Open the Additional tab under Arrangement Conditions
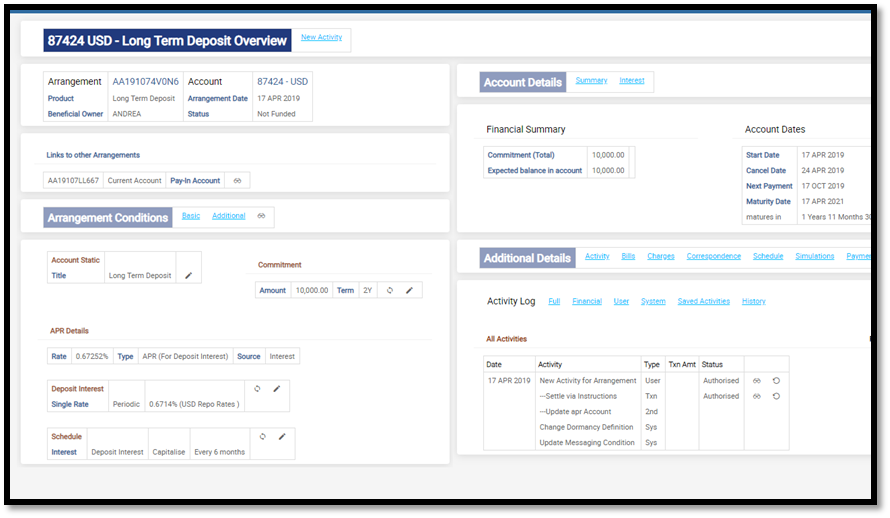 [228, 216]
